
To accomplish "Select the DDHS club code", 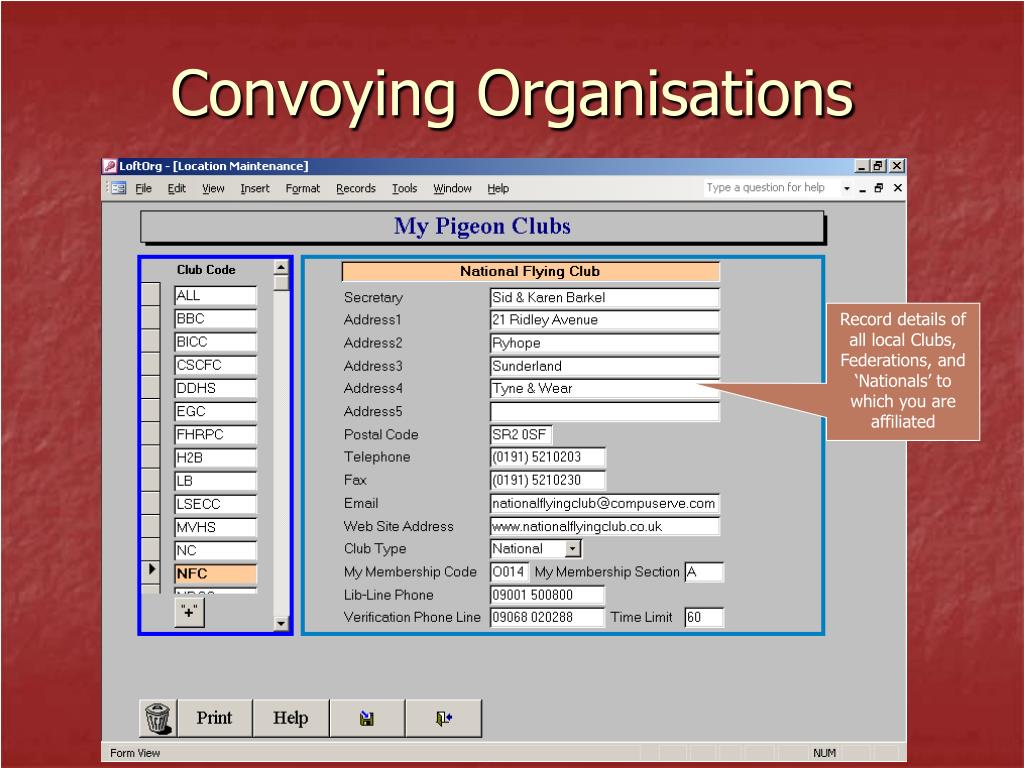I will coord(216,389).
